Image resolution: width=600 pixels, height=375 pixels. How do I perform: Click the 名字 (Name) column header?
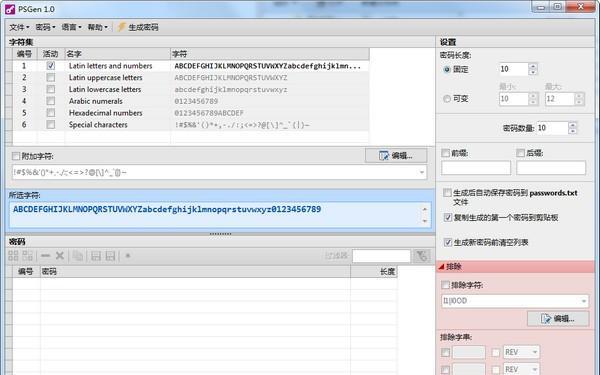[117, 54]
